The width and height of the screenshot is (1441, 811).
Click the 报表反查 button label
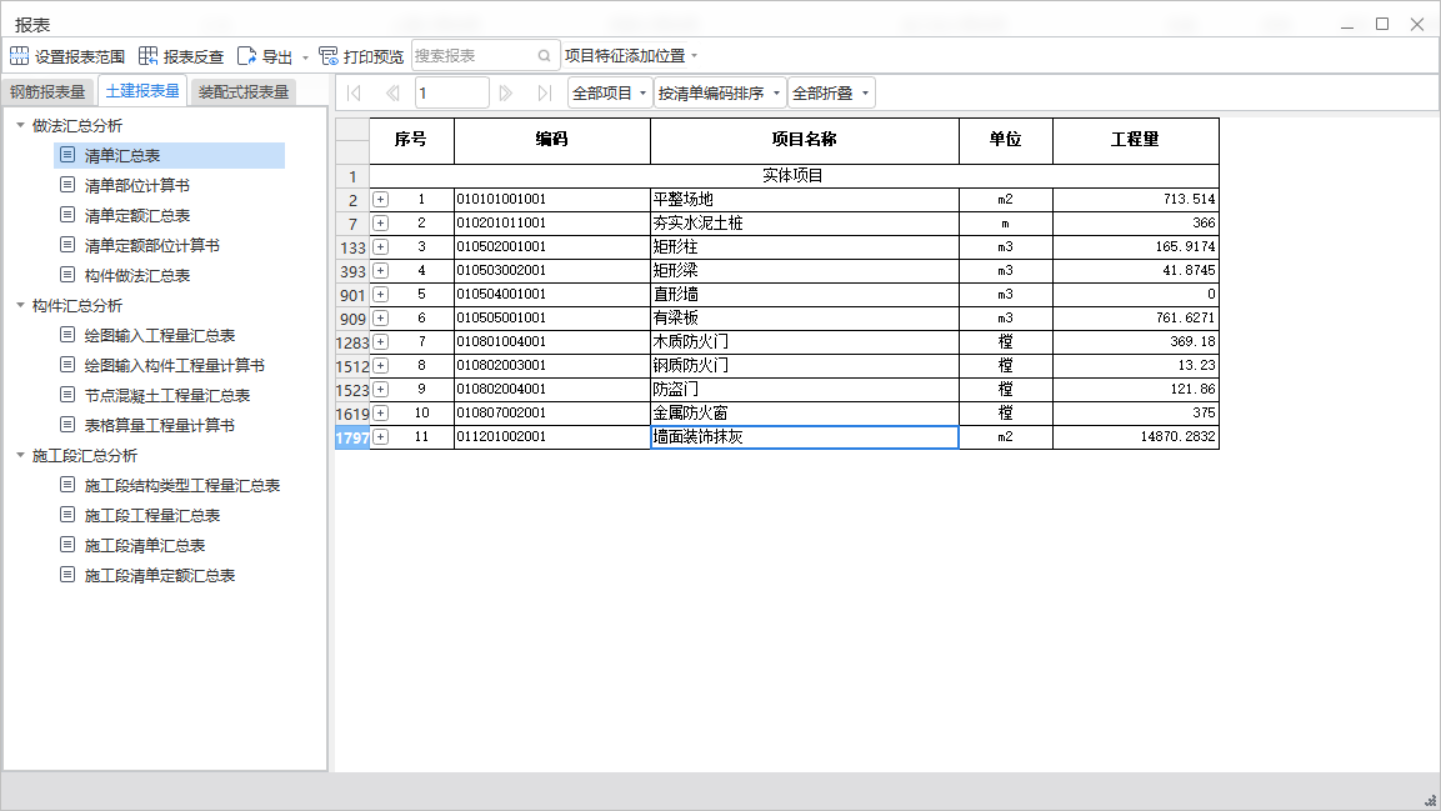(194, 57)
